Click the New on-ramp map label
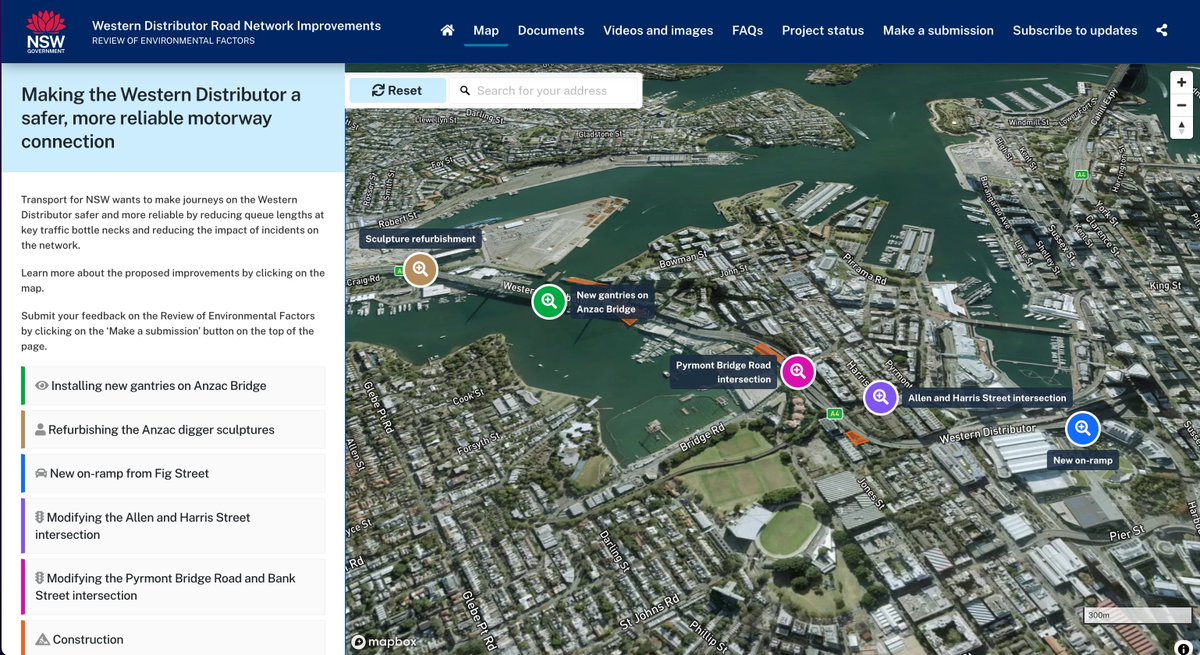Screen dimensions: 1200x655 tap(1083, 461)
